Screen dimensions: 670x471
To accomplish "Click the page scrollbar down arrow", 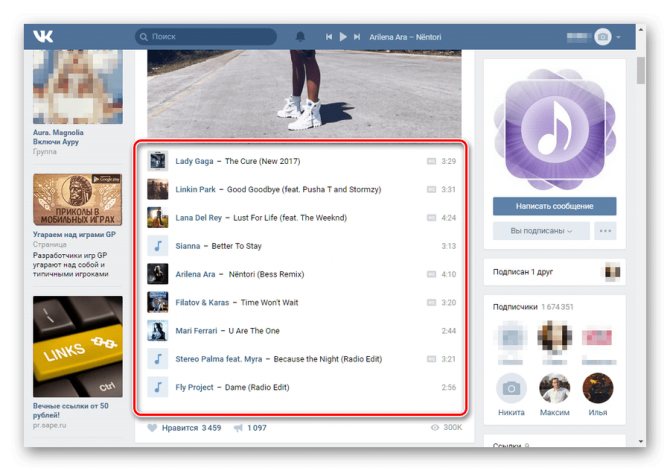I will [641, 441].
